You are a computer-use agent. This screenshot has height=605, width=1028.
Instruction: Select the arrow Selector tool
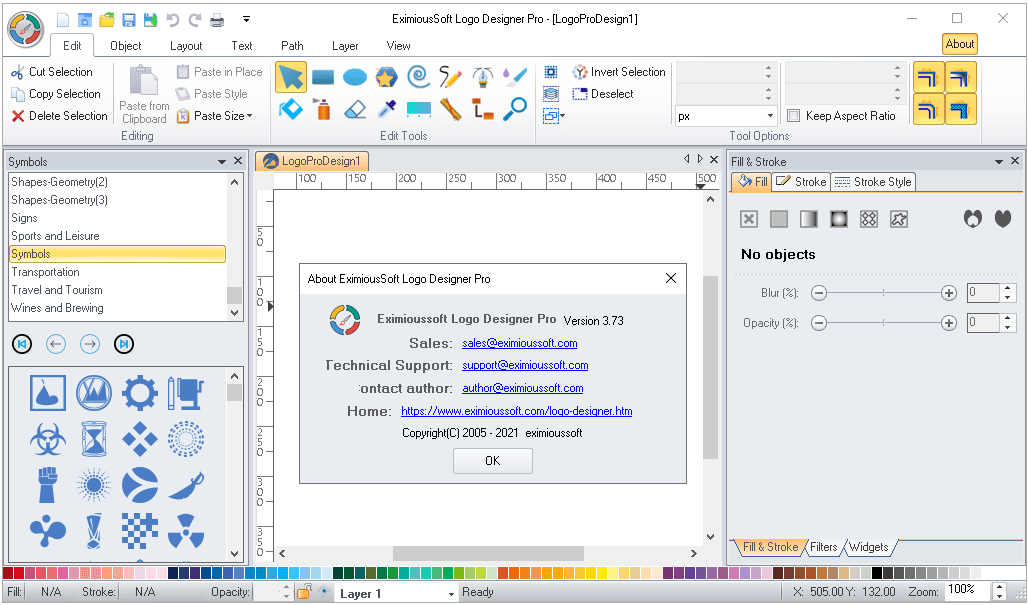(290, 77)
